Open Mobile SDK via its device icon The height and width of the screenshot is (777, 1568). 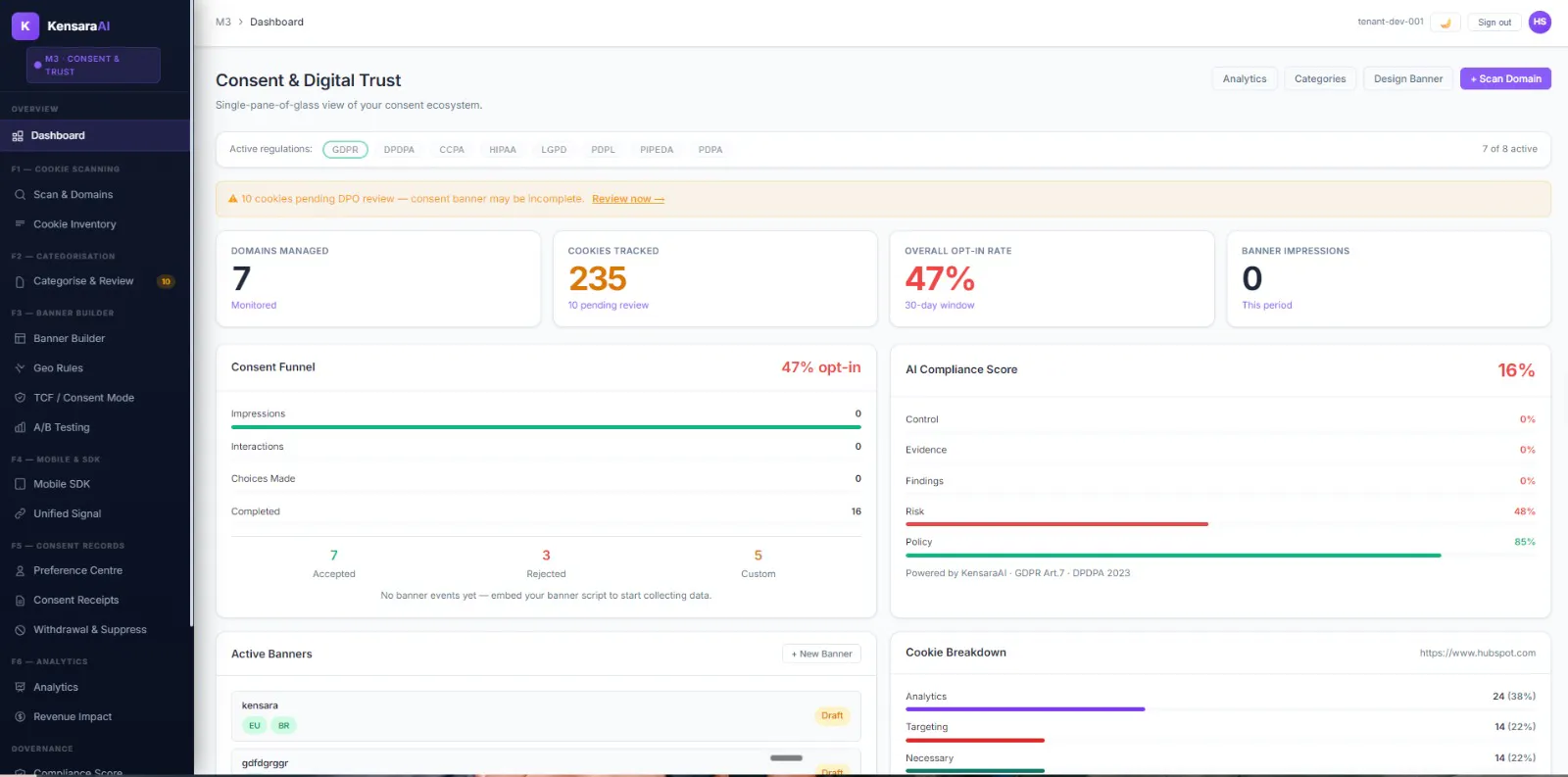click(20, 484)
